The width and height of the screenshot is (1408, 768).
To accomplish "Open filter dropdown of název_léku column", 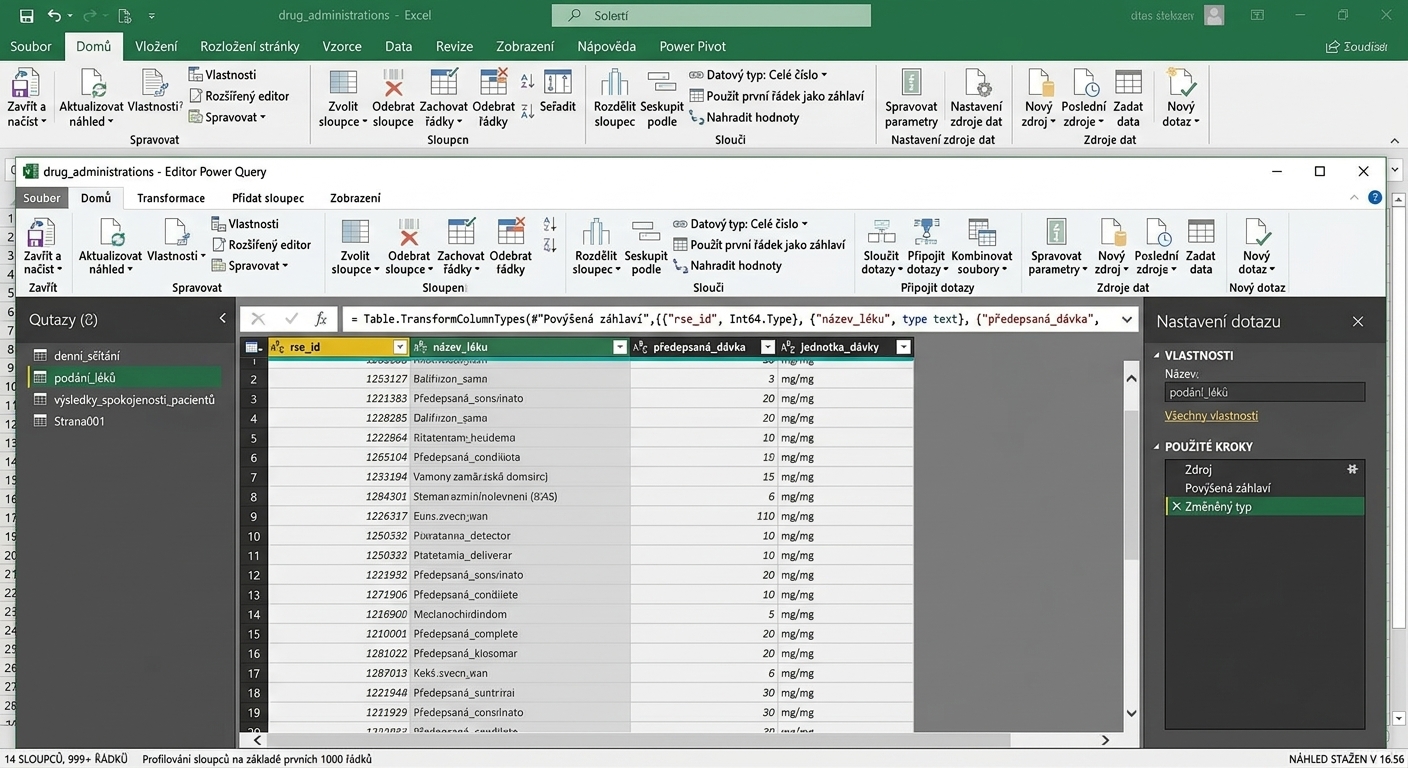I will click(619, 347).
